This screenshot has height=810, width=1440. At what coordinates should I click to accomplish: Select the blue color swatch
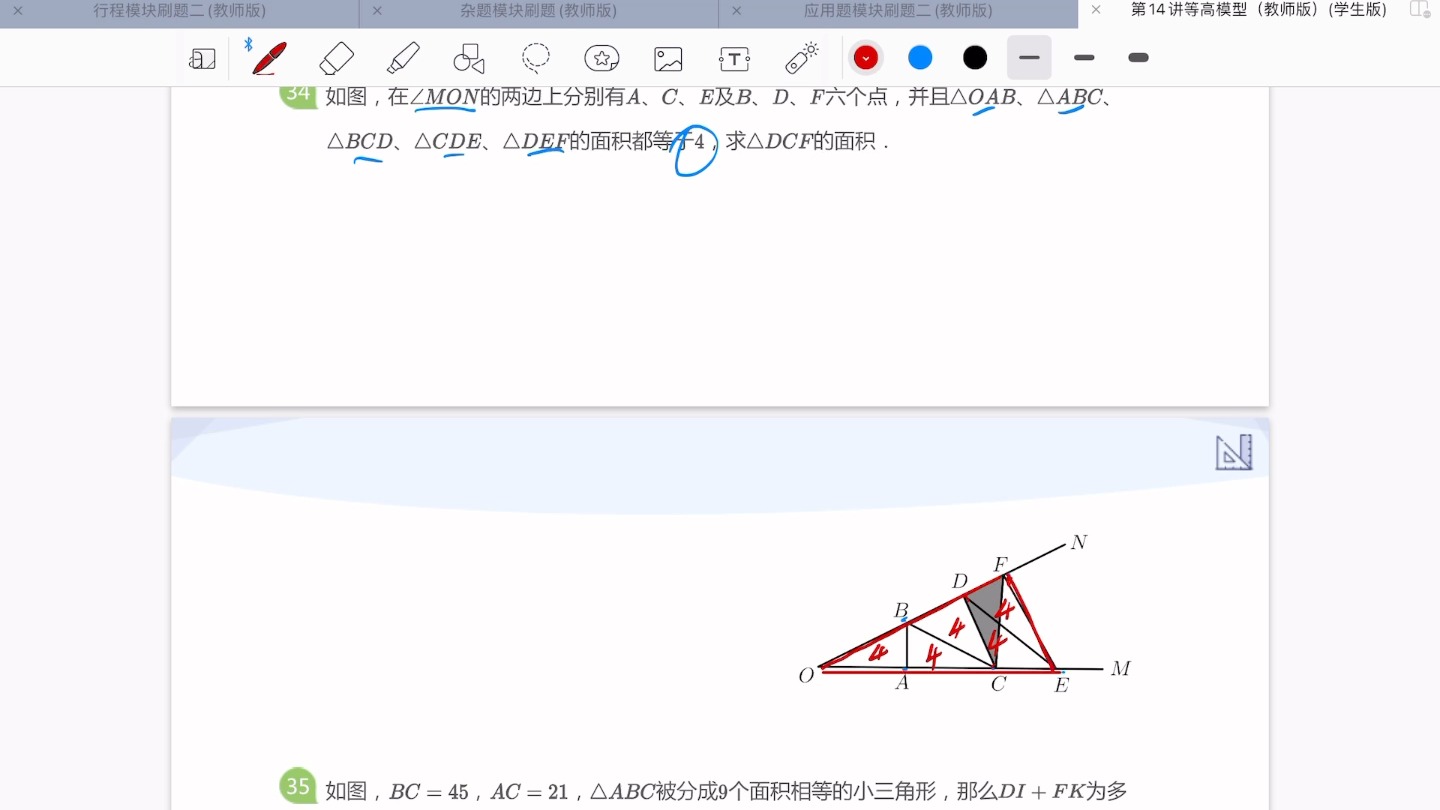(920, 58)
